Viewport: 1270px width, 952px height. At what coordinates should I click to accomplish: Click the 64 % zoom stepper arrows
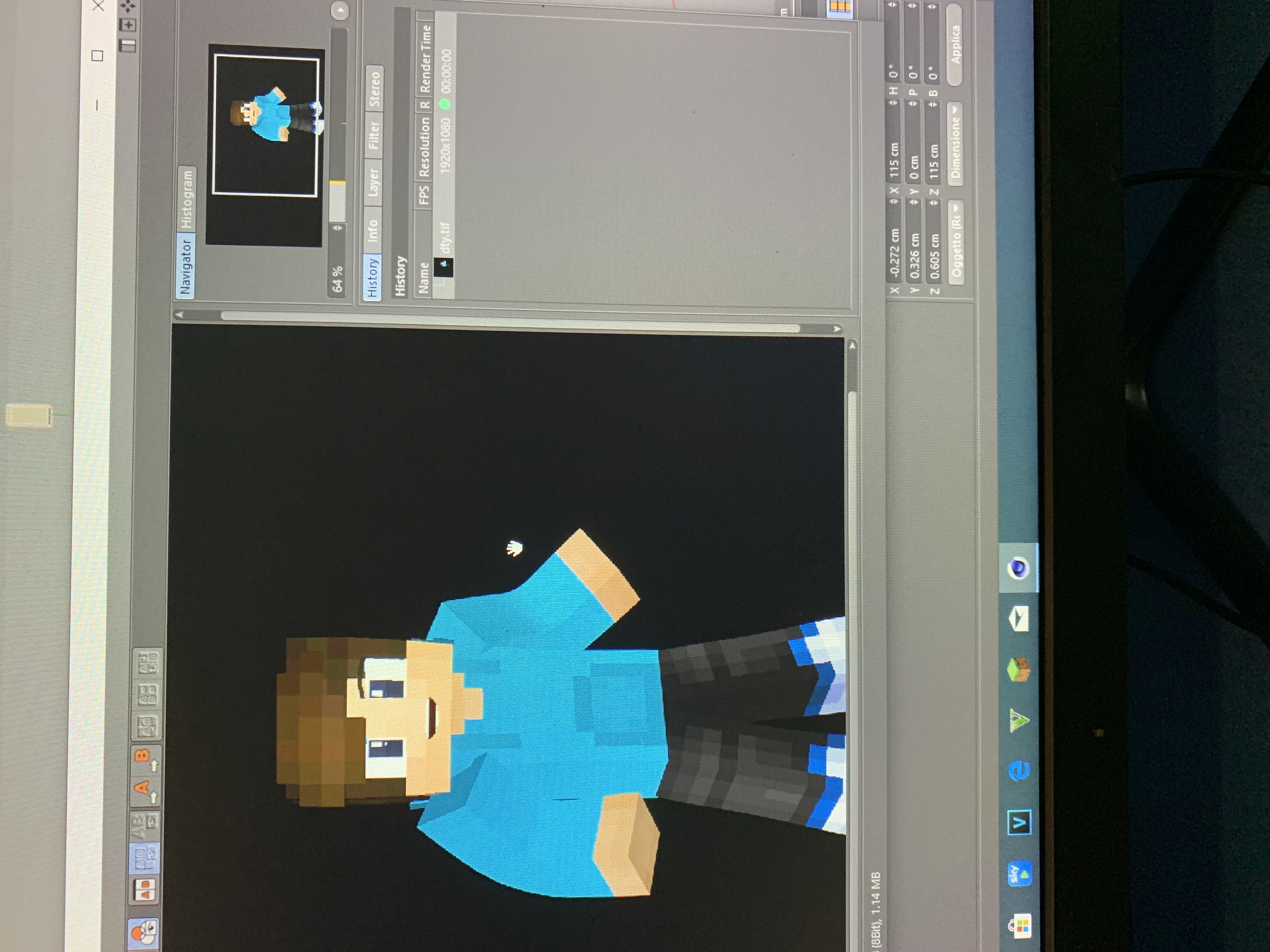(x=338, y=228)
